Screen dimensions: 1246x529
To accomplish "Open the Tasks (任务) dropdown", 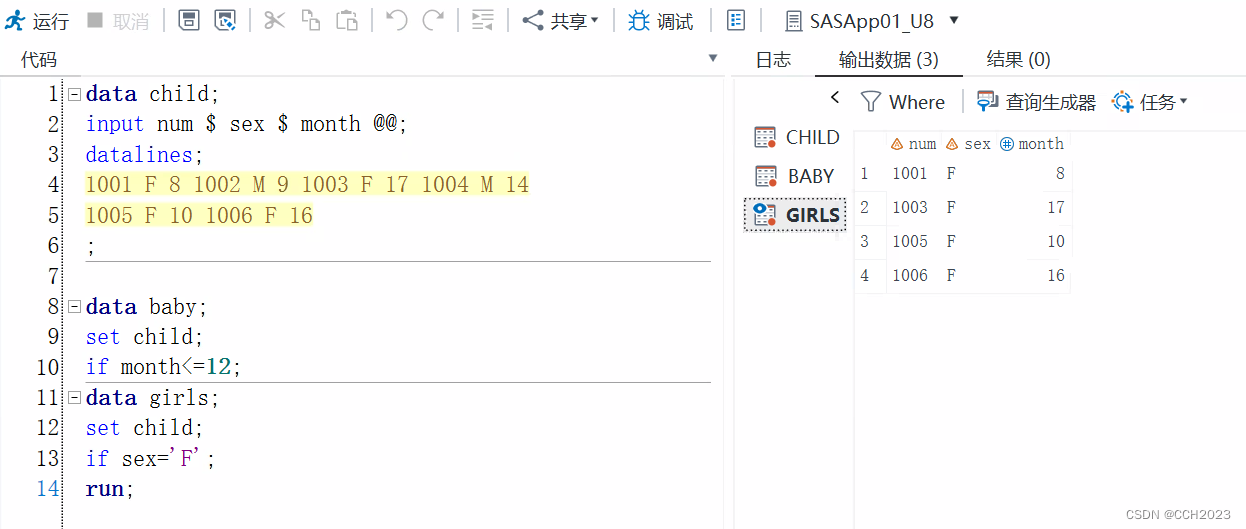I will (x=1150, y=102).
